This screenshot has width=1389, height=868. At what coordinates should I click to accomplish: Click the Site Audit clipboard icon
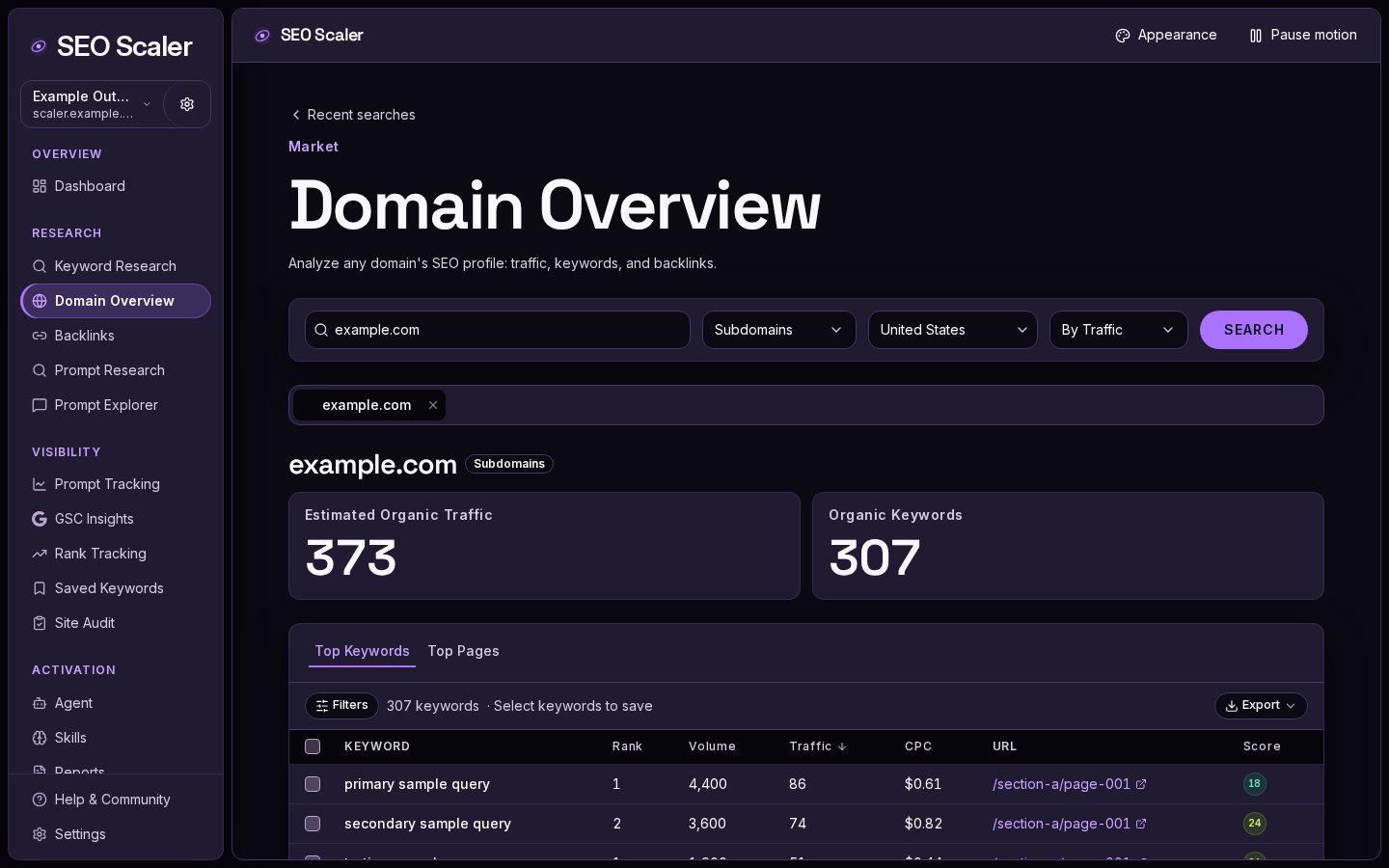coord(40,623)
